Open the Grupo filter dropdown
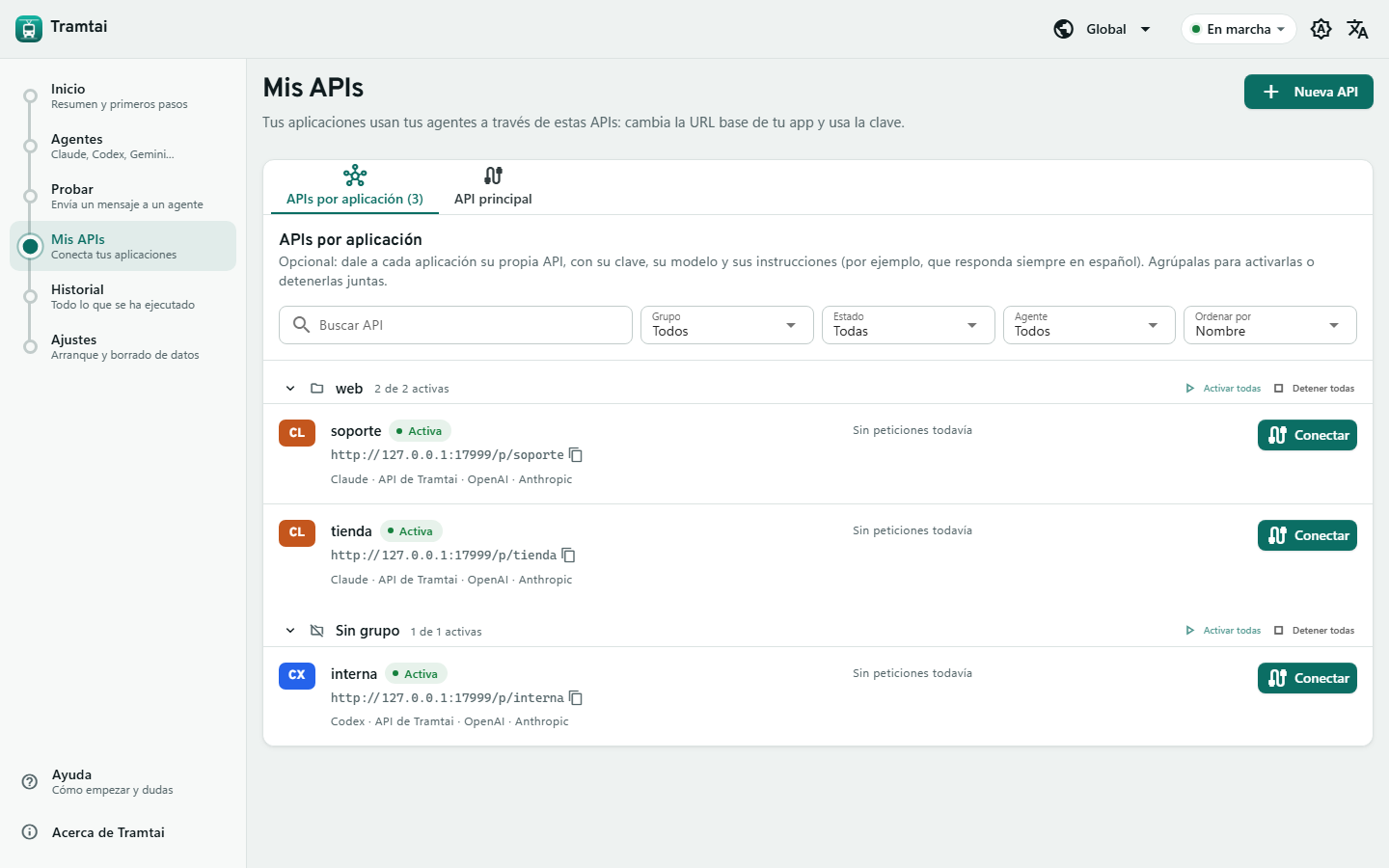 click(x=726, y=325)
